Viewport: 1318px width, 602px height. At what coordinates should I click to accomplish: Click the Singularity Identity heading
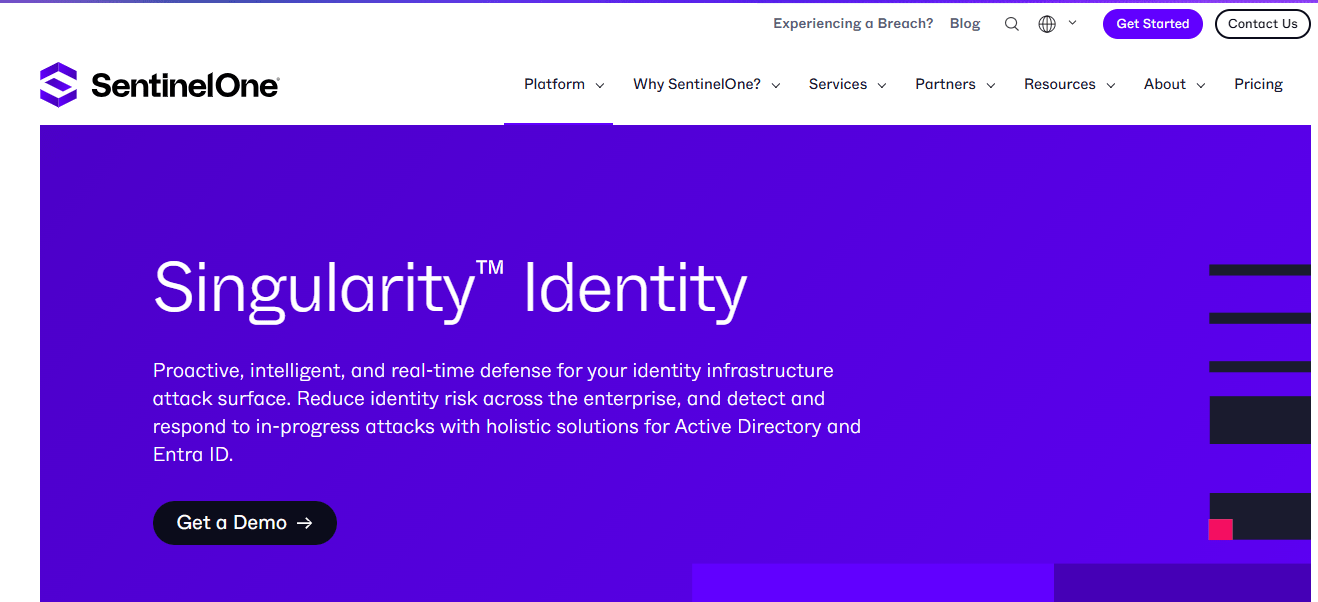[450, 290]
